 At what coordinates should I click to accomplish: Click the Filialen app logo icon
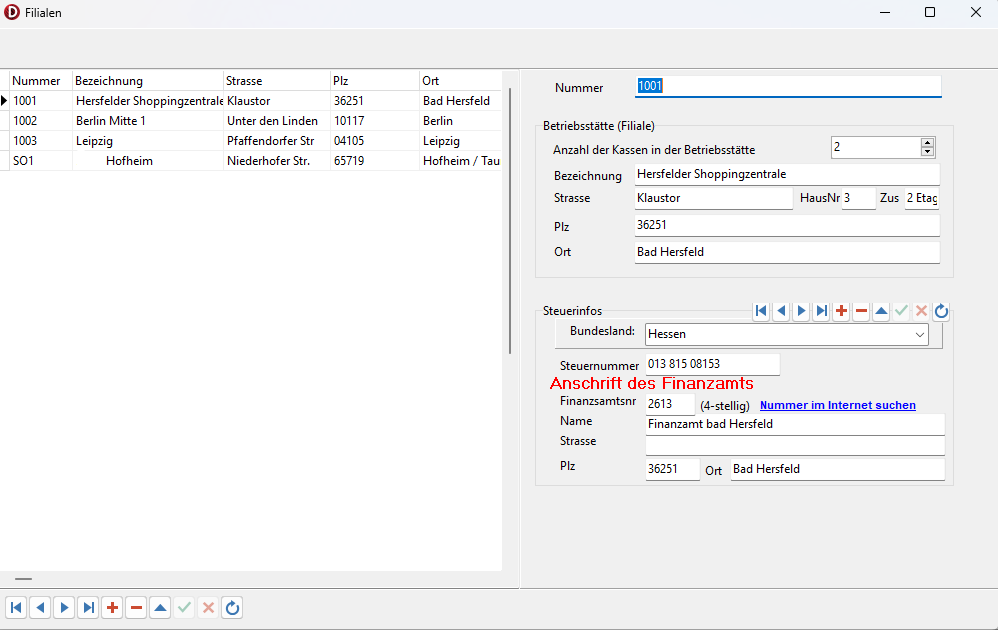click(12, 13)
